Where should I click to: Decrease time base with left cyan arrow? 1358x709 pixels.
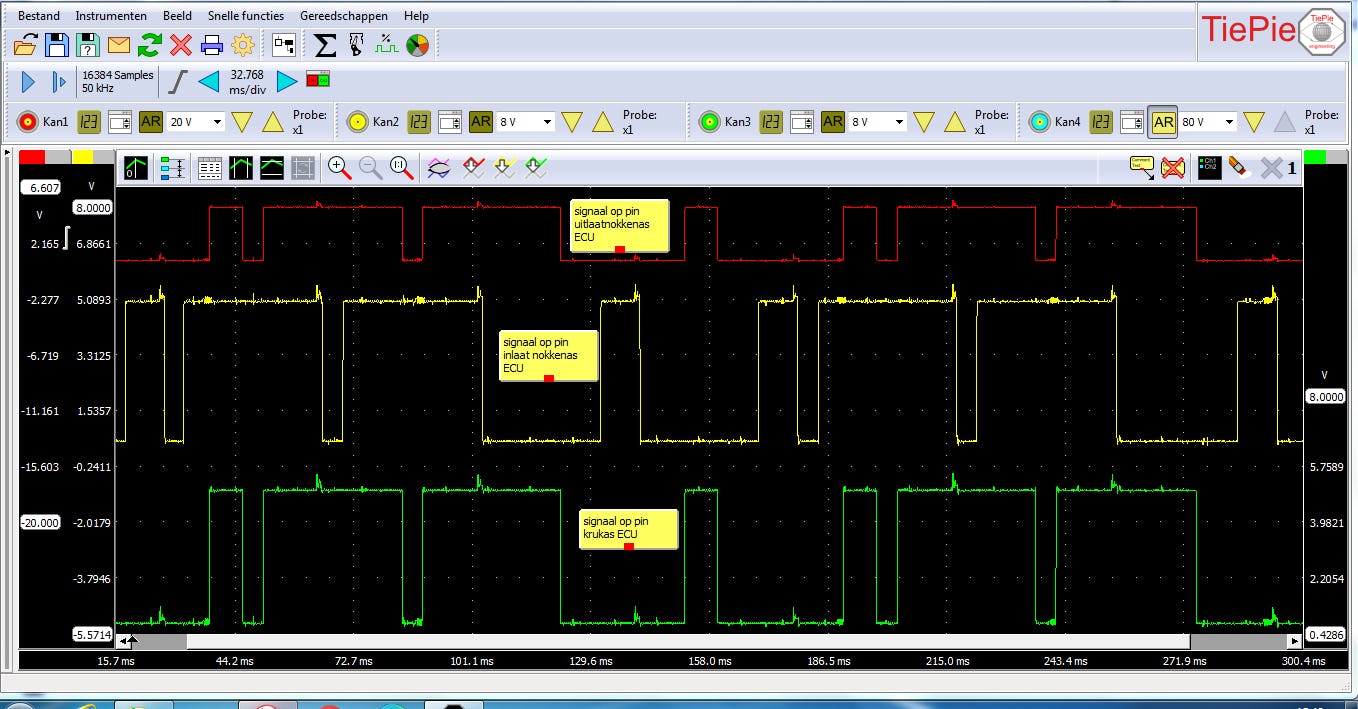point(208,82)
